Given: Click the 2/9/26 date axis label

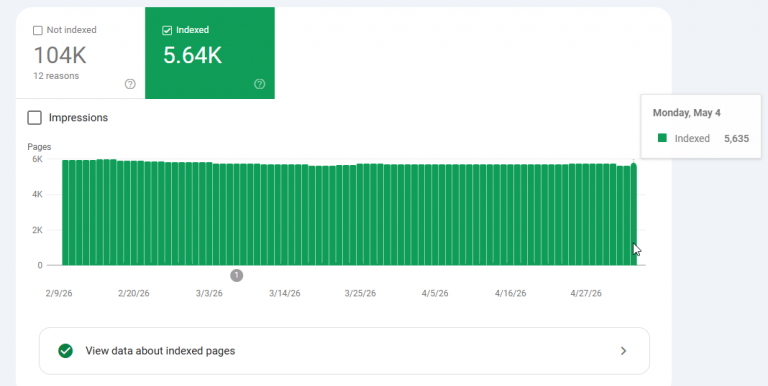Looking at the screenshot, I should click(x=59, y=293).
